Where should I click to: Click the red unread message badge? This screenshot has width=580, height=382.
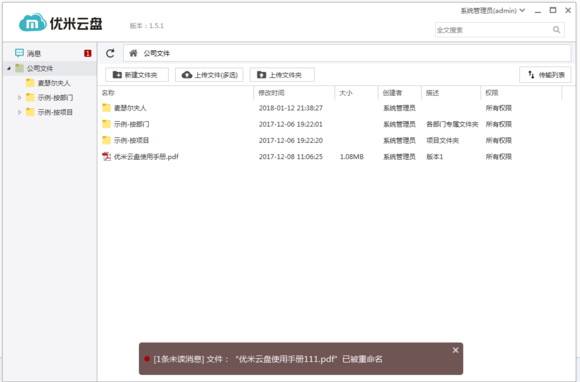88,53
